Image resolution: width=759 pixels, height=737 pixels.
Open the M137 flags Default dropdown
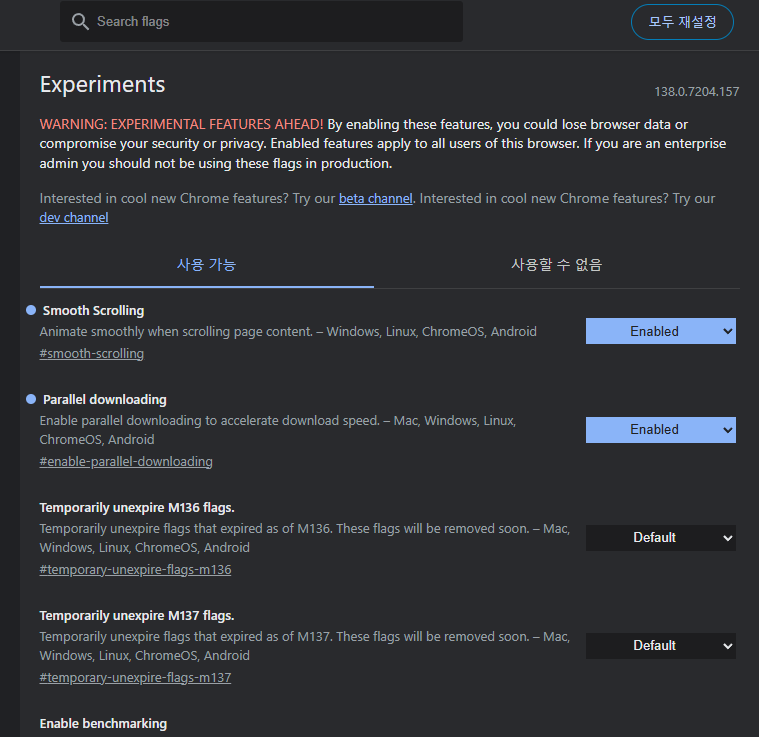click(x=661, y=646)
